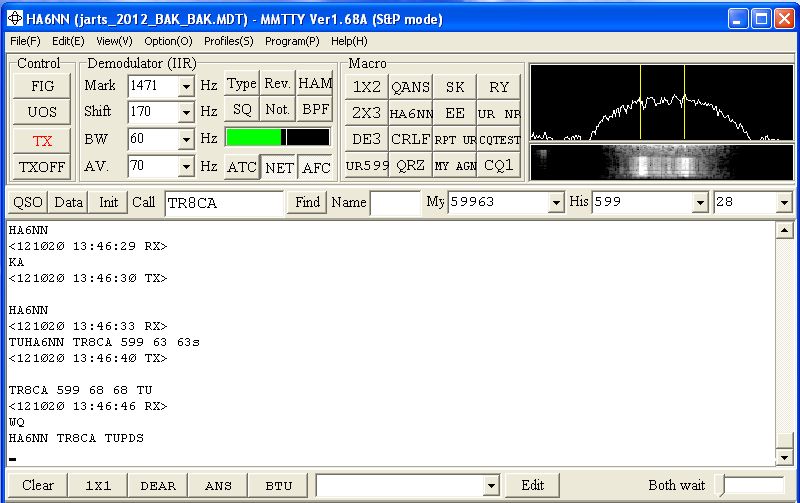
Task: Click the DEAR macro button
Action: coord(158,485)
